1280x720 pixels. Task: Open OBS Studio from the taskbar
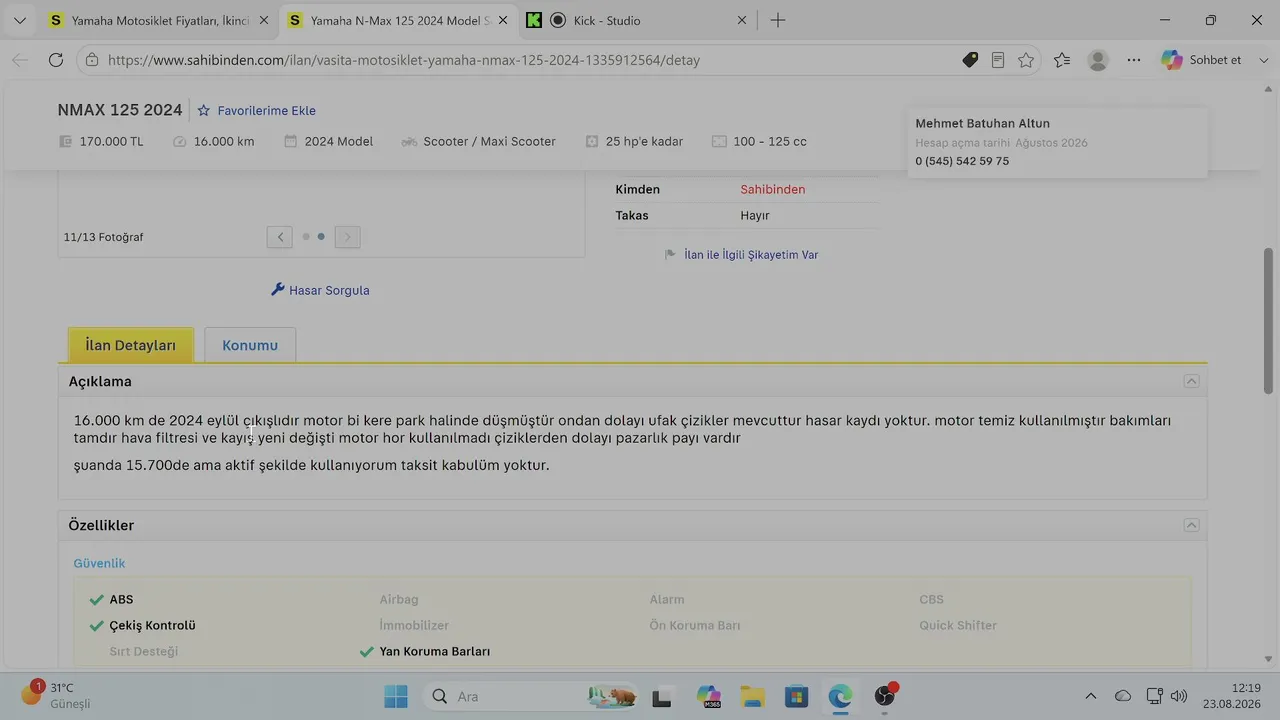point(885,696)
